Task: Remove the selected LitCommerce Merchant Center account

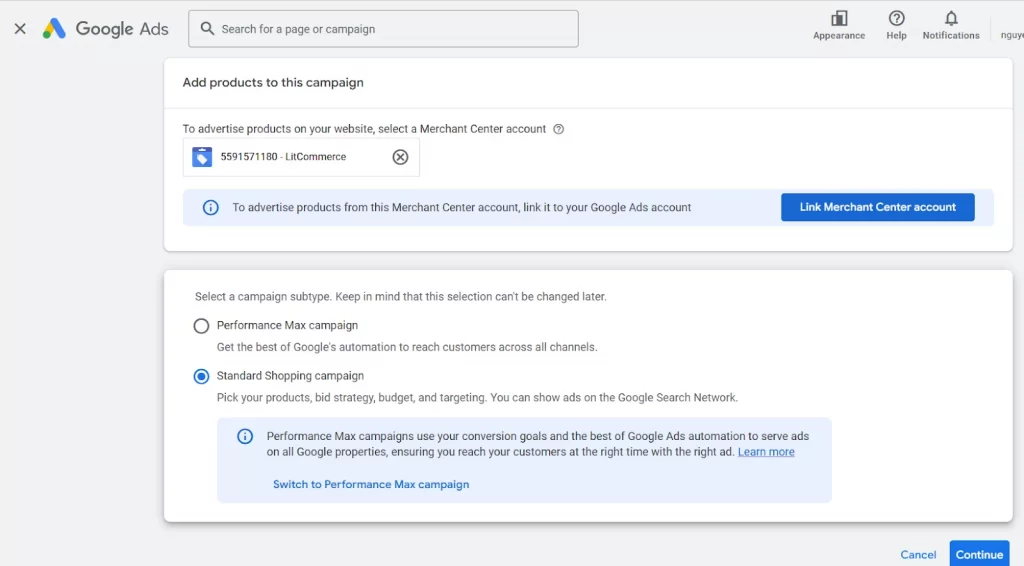Action: click(x=400, y=157)
